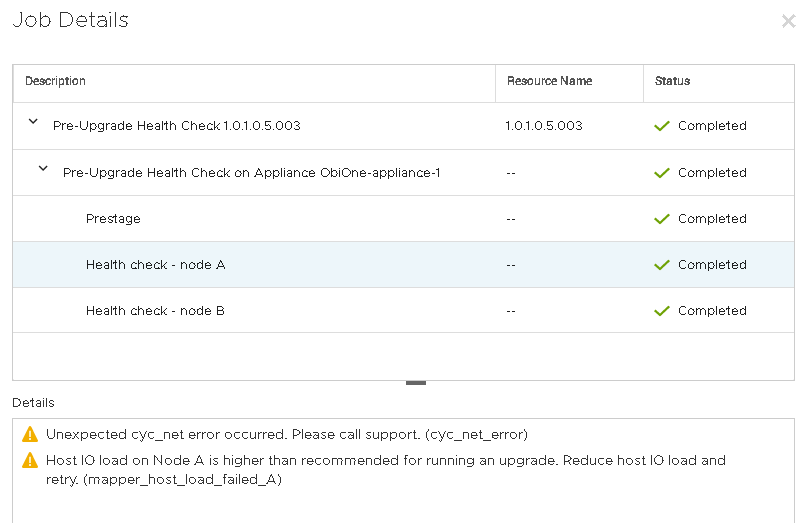
Task: Click the panel splitter handle above Details
Action: [x=416, y=383]
